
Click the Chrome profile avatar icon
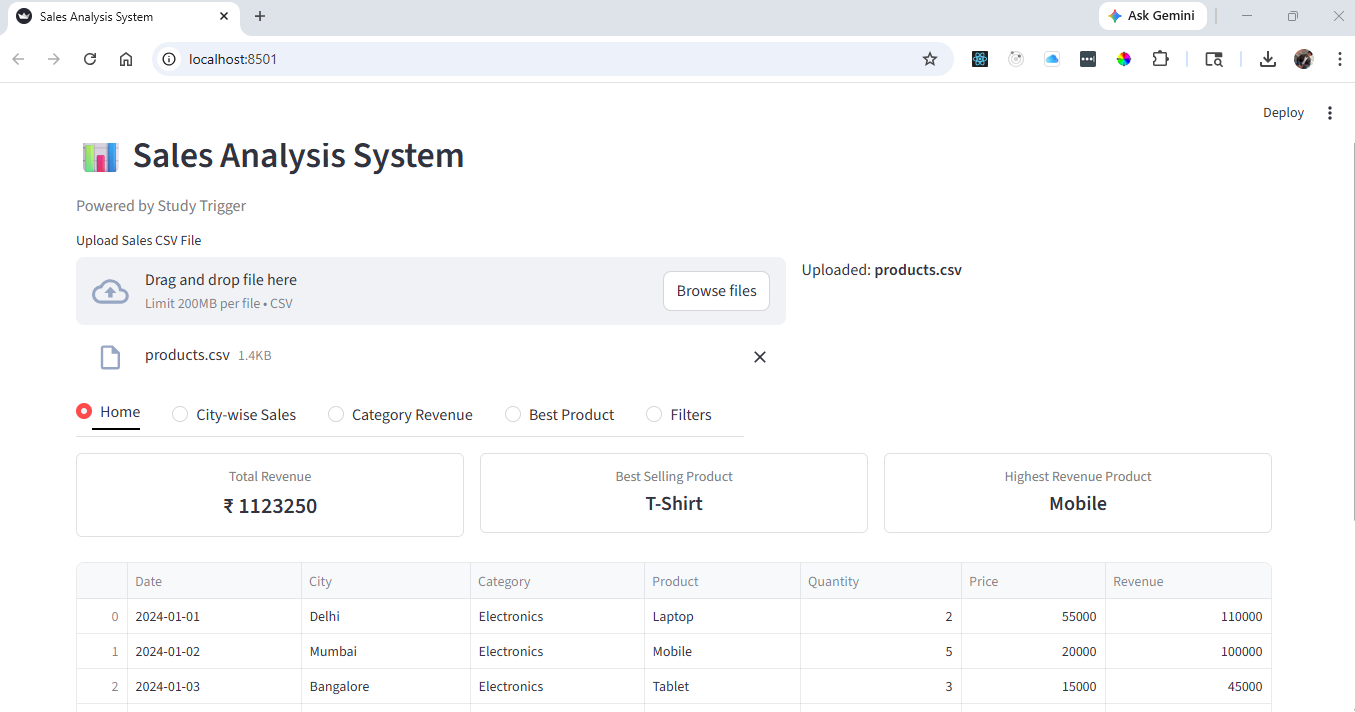(1303, 59)
